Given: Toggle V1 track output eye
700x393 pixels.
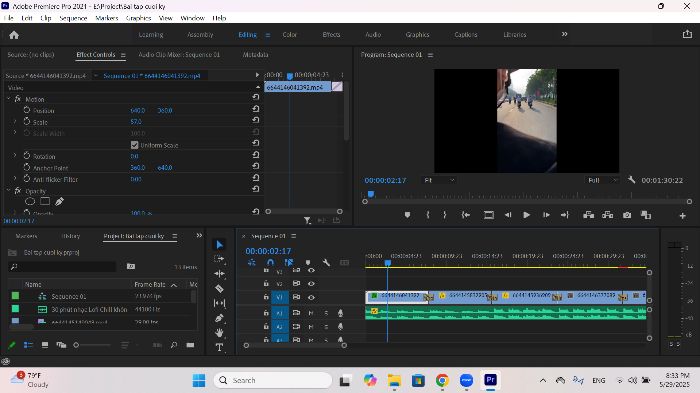Looking at the screenshot, I should (311, 297).
